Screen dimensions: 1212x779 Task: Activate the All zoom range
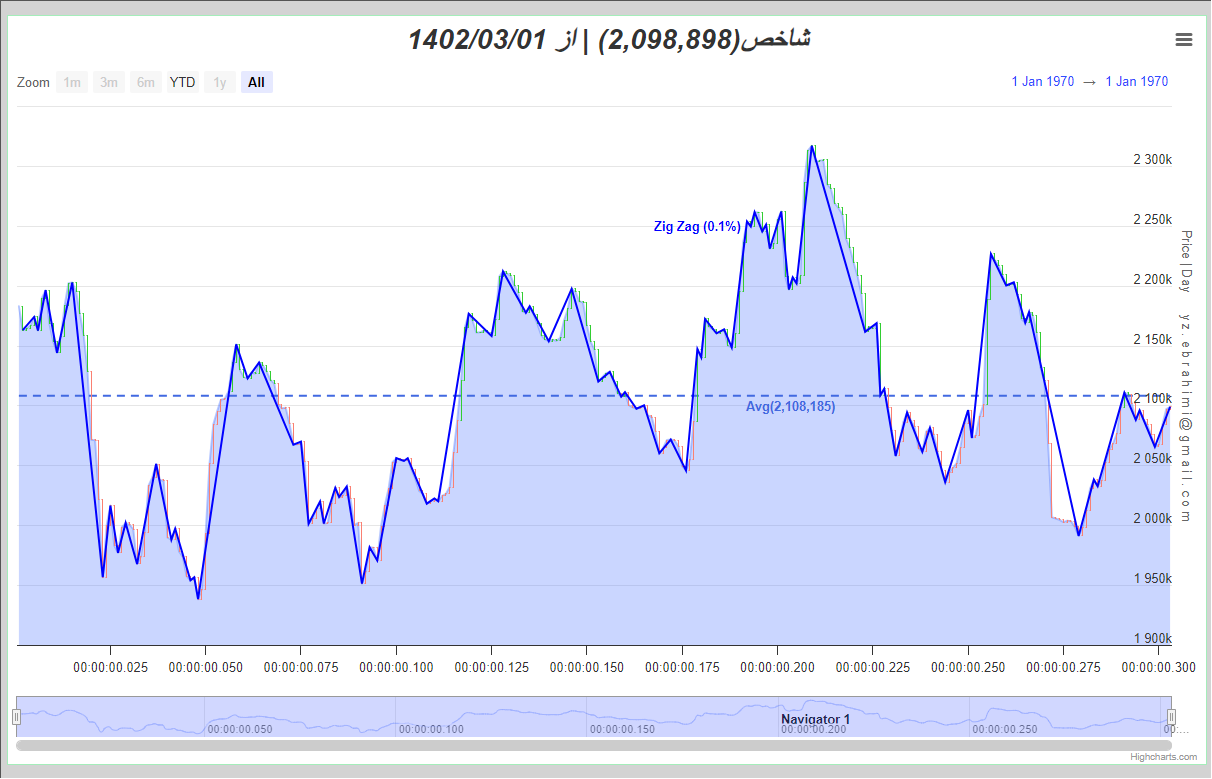point(257,82)
